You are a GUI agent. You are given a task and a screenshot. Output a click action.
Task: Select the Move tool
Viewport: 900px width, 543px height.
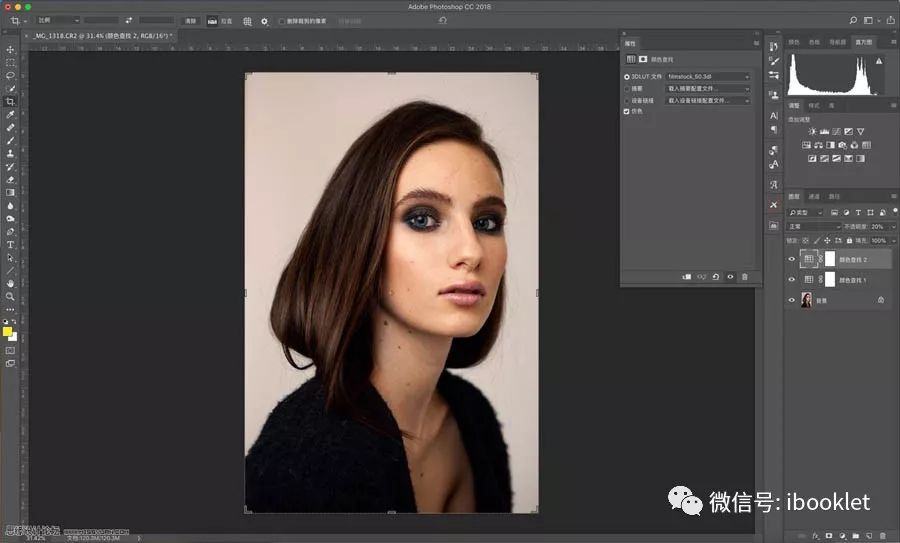coord(10,49)
